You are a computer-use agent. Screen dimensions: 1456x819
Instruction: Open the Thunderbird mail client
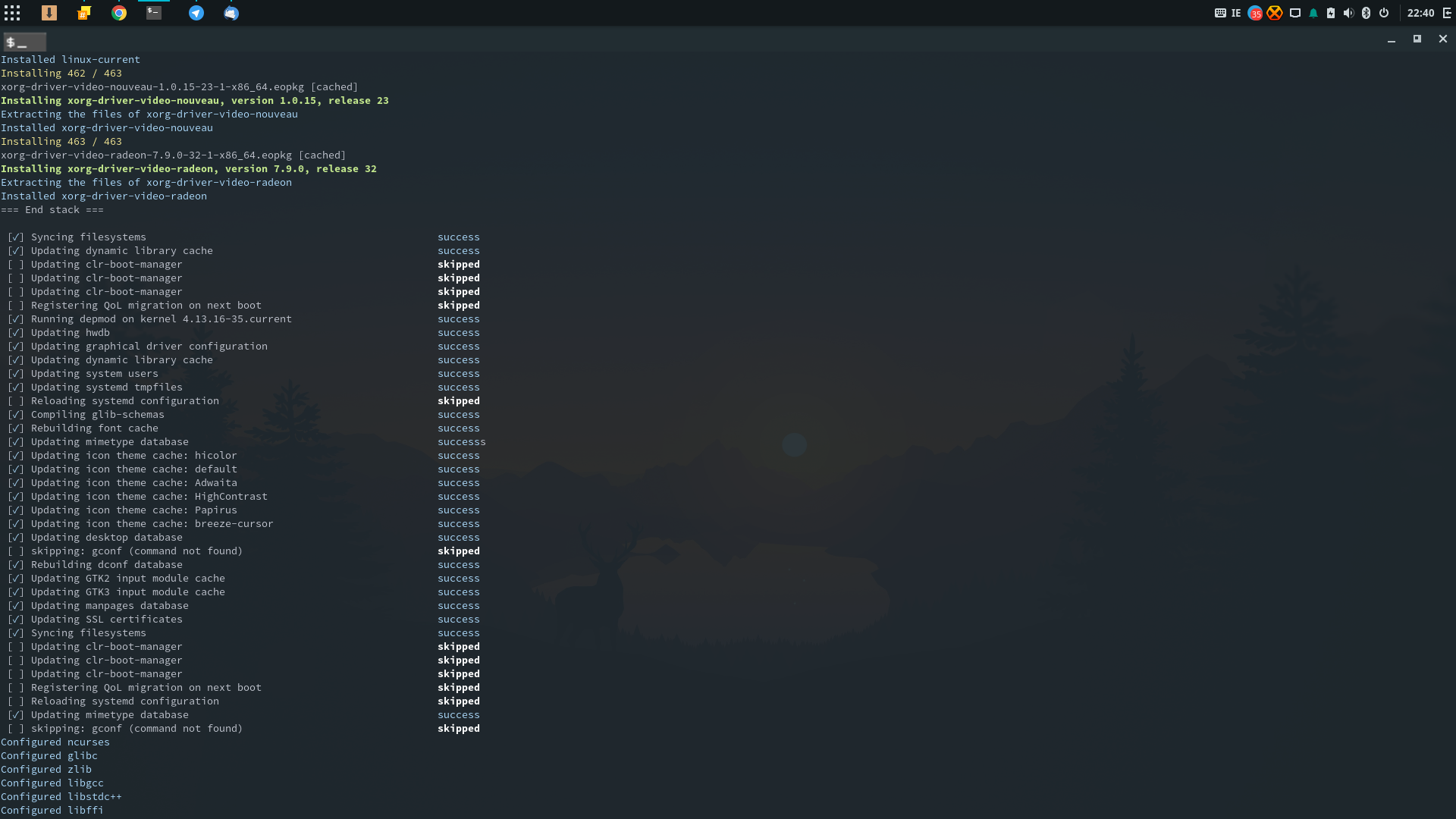(231, 13)
